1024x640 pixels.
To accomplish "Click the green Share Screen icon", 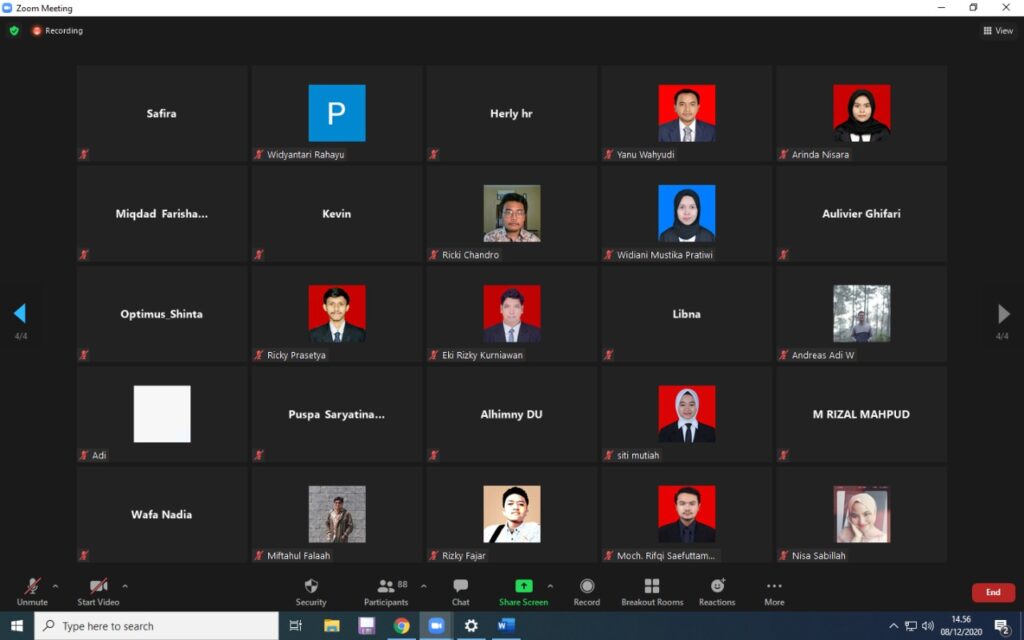I will pos(523,586).
